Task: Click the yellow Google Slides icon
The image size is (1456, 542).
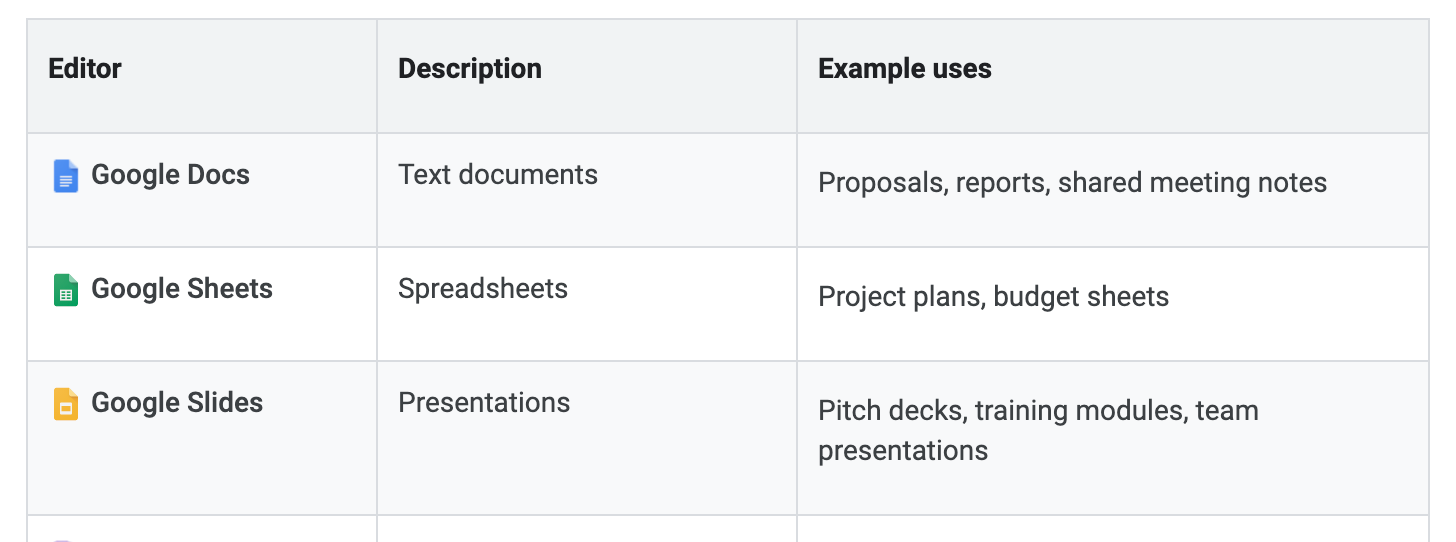Action: pos(65,404)
